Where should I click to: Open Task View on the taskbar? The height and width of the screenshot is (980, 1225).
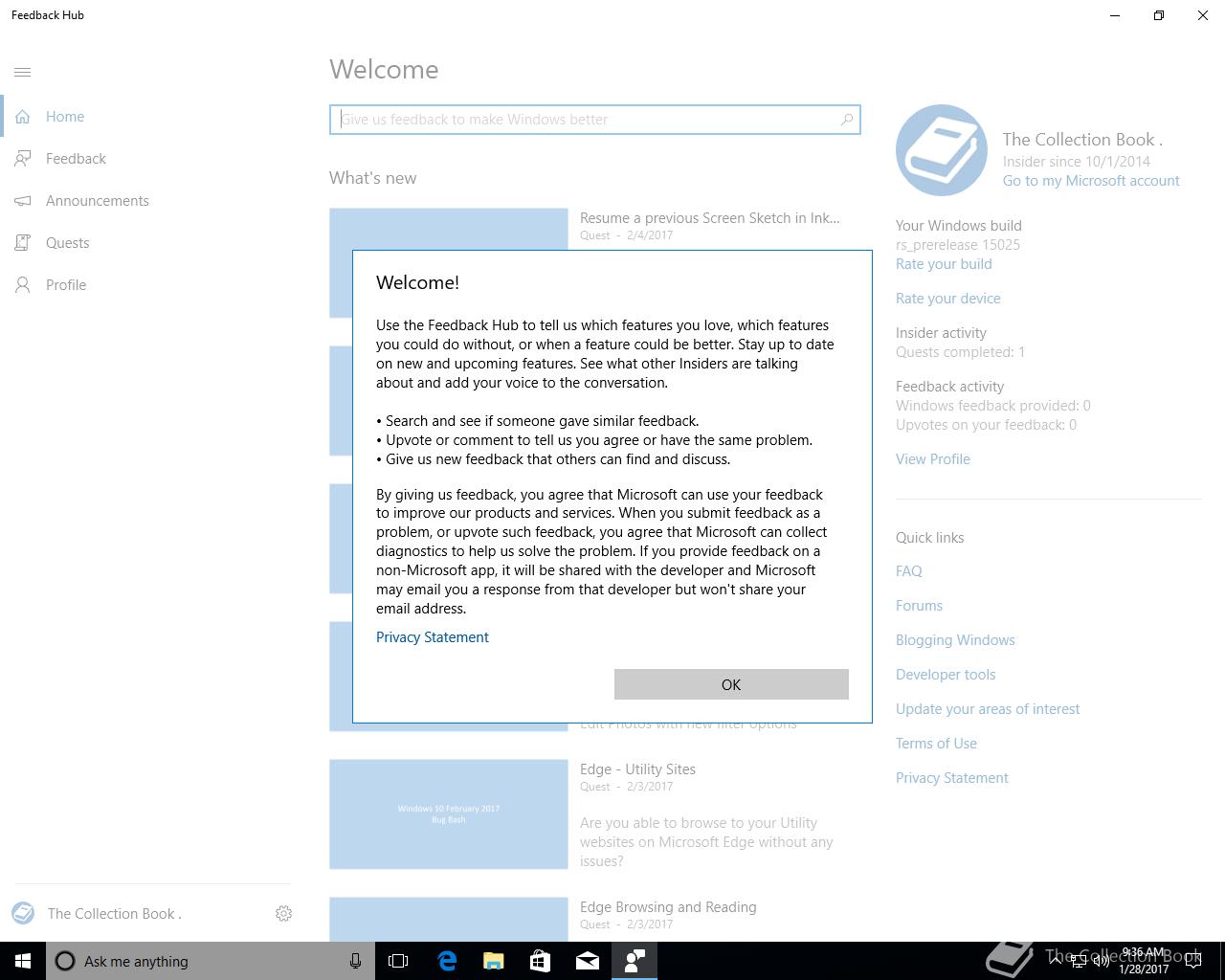click(x=398, y=961)
